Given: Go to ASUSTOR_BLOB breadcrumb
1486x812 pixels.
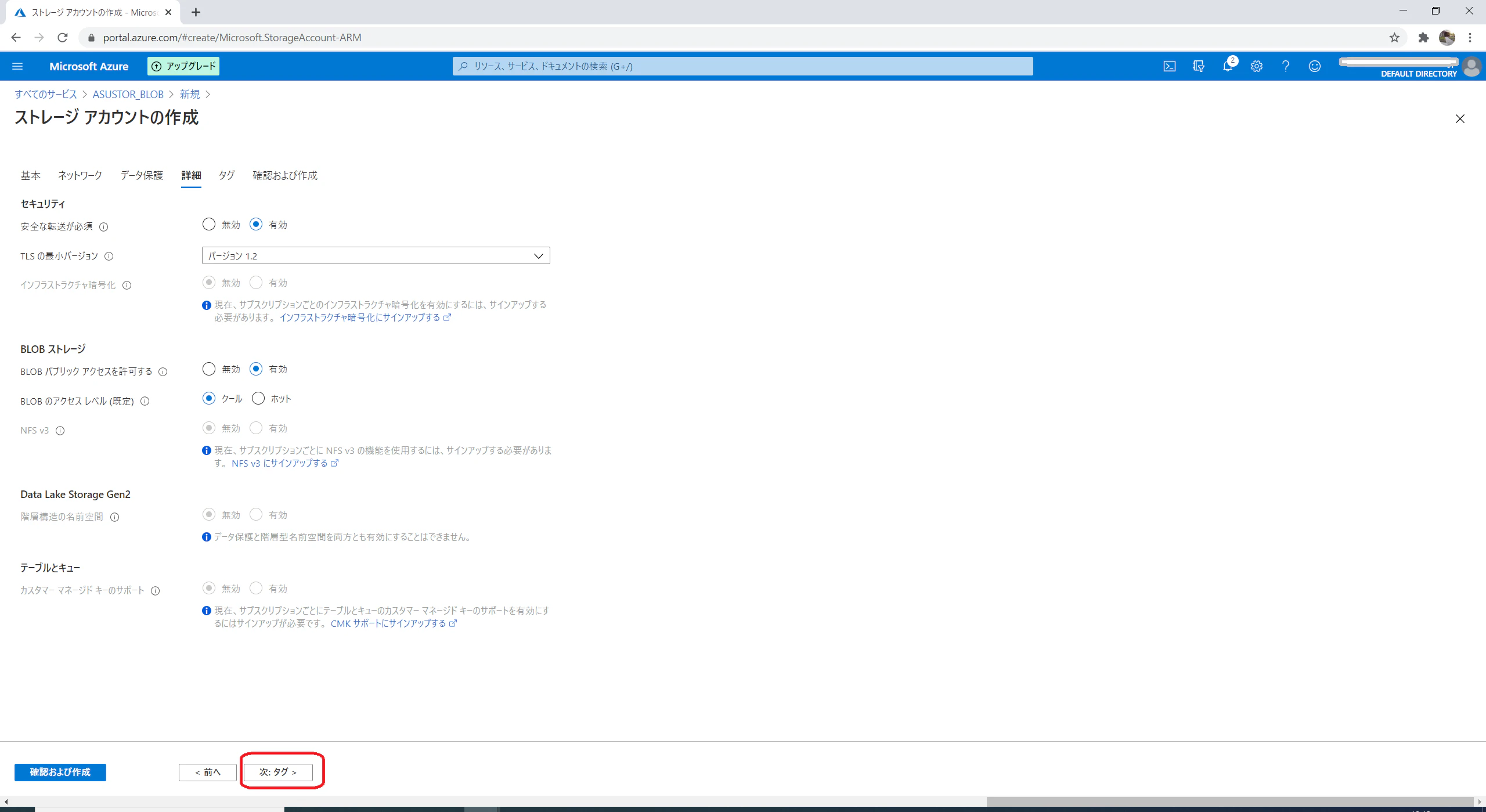Looking at the screenshot, I should tap(128, 94).
